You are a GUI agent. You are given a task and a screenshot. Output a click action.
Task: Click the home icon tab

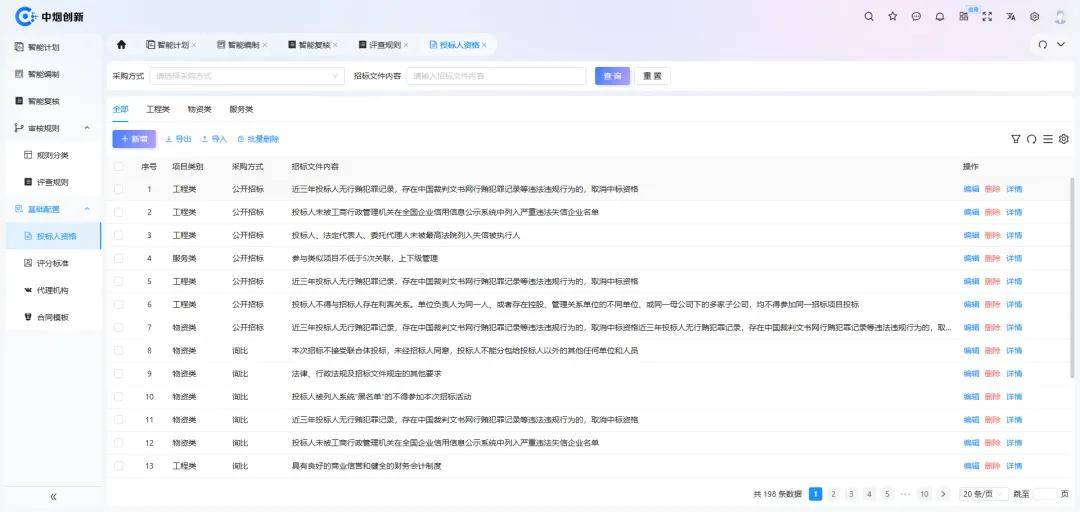[x=122, y=45]
